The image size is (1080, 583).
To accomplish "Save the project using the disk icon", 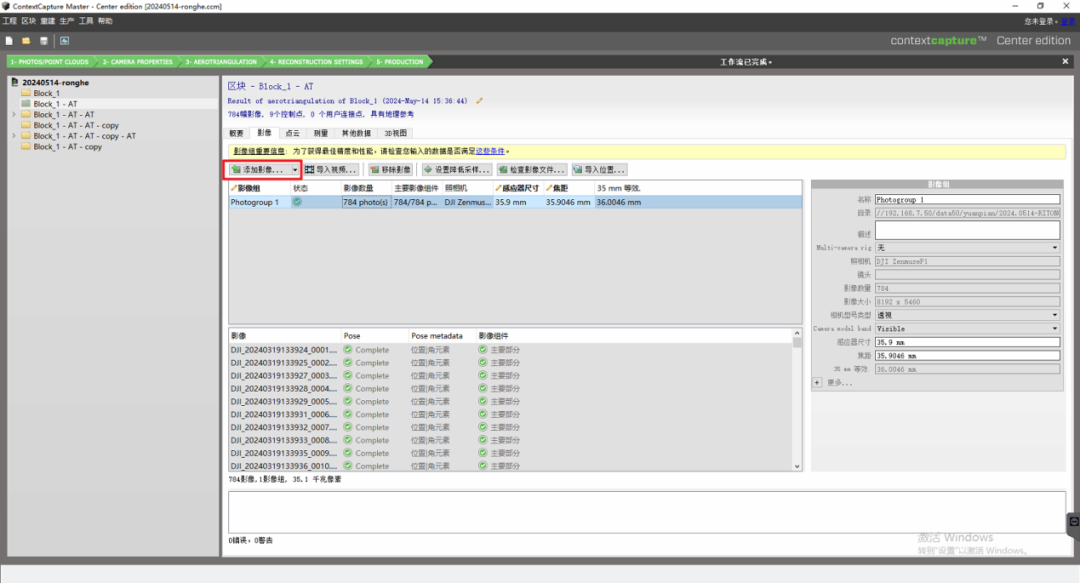I will pos(44,41).
